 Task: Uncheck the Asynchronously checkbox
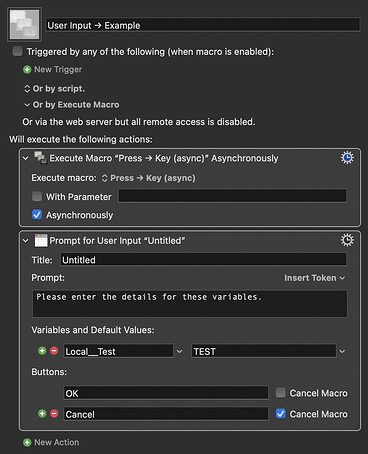point(37,215)
